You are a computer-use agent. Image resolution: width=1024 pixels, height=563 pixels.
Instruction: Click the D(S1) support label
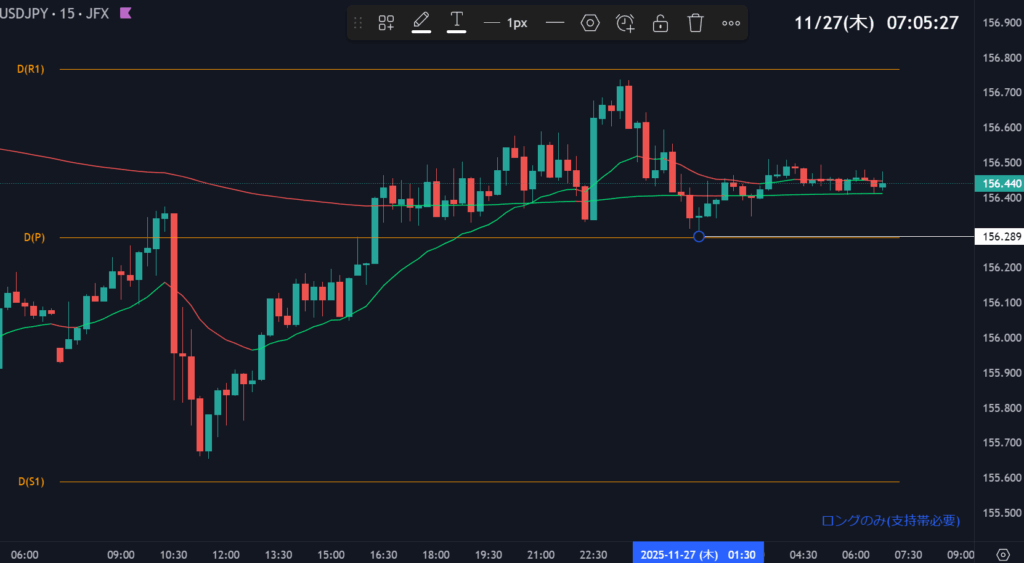30,482
